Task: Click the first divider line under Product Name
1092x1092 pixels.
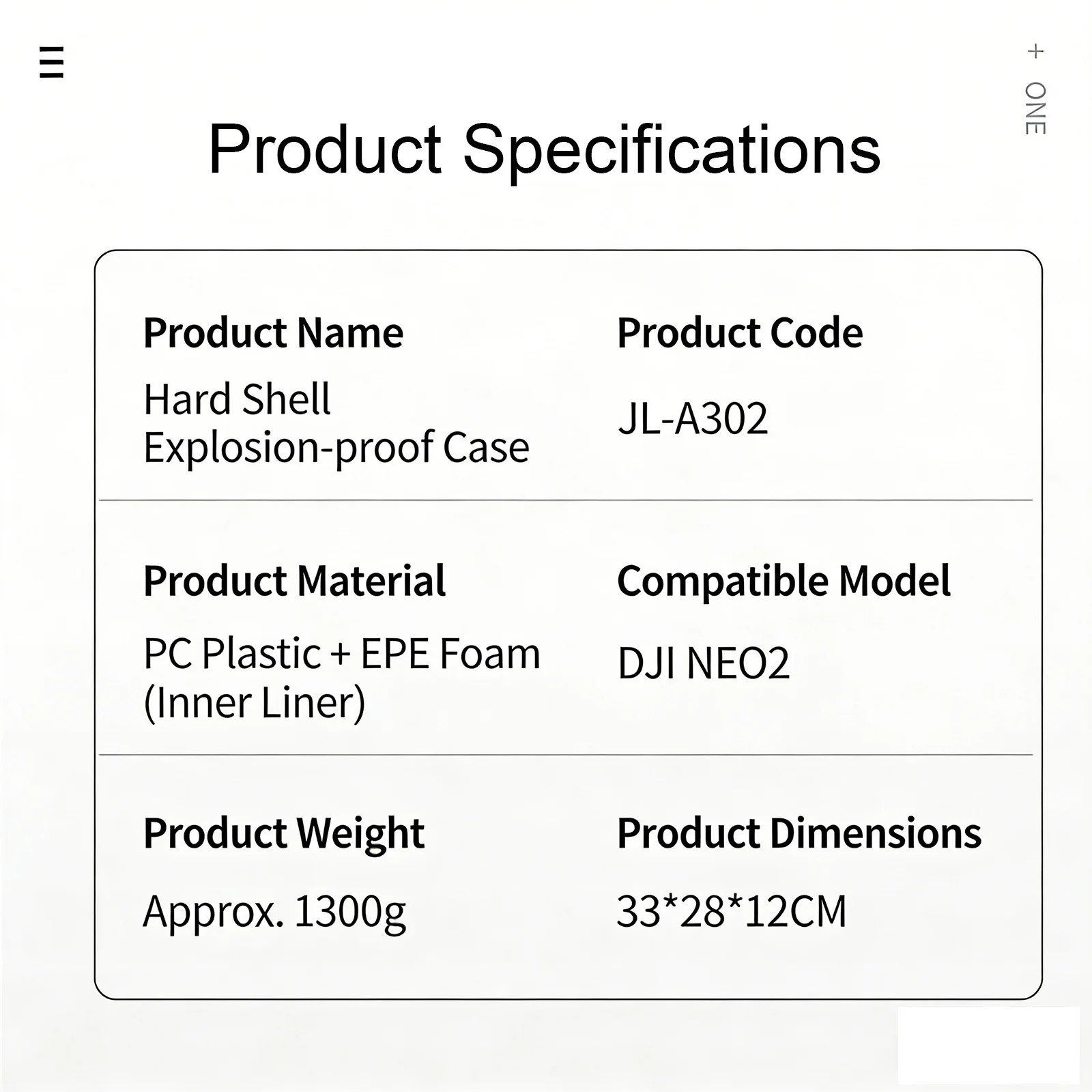Action: coord(566,500)
